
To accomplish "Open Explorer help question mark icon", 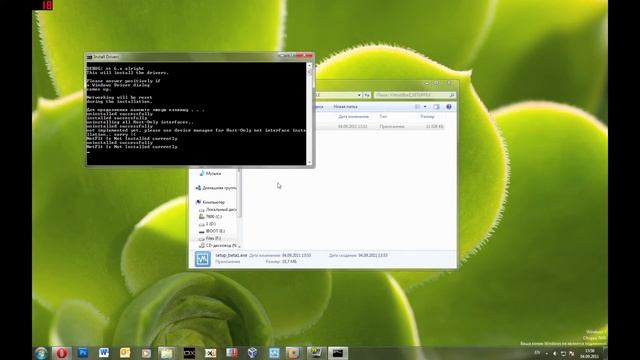I will pyautogui.click(x=449, y=107).
